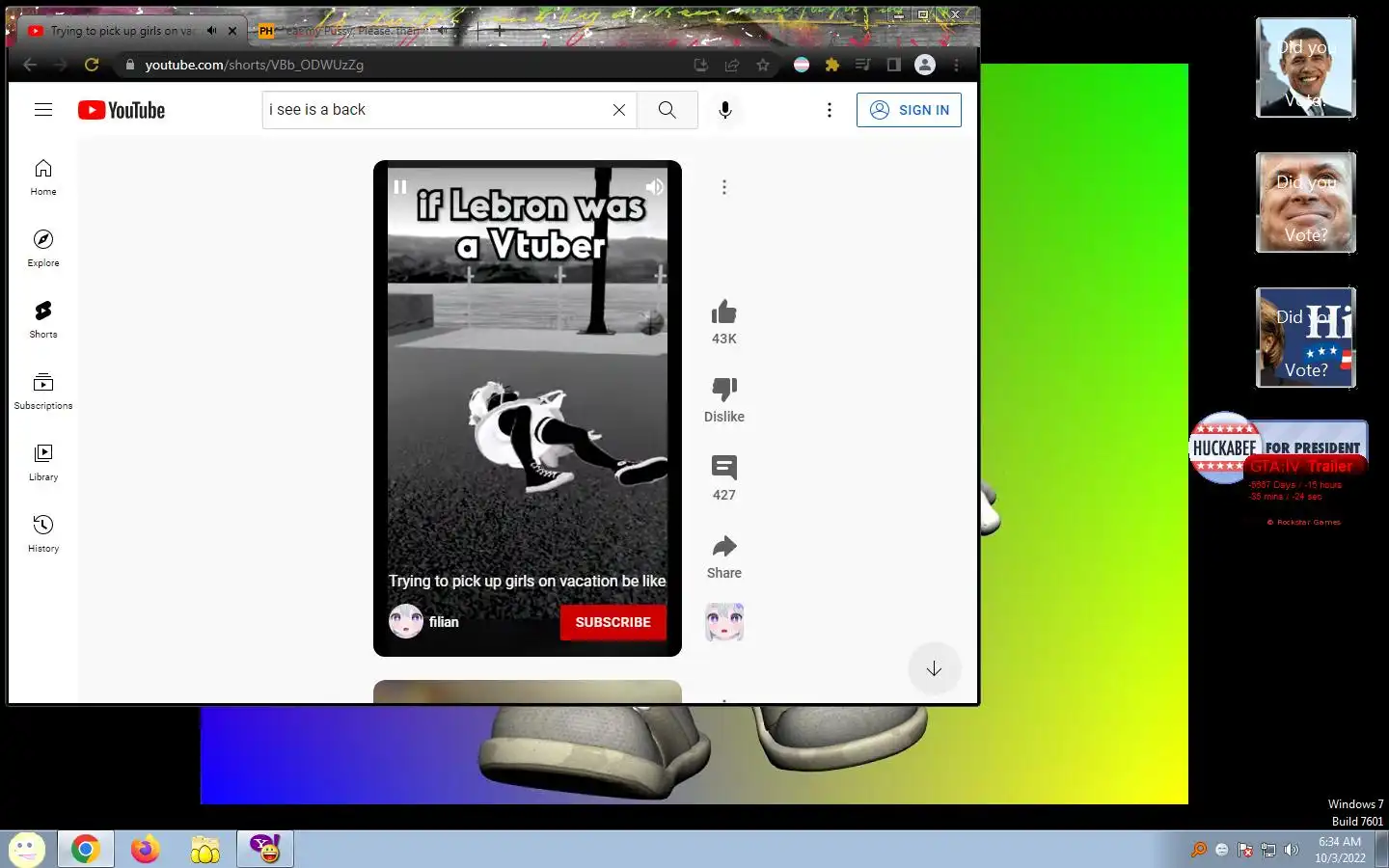Open the Obama 'Did you Vote?' desktop widget
The height and width of the screenshot is (868, 1389).
[x=1306, y=68]
